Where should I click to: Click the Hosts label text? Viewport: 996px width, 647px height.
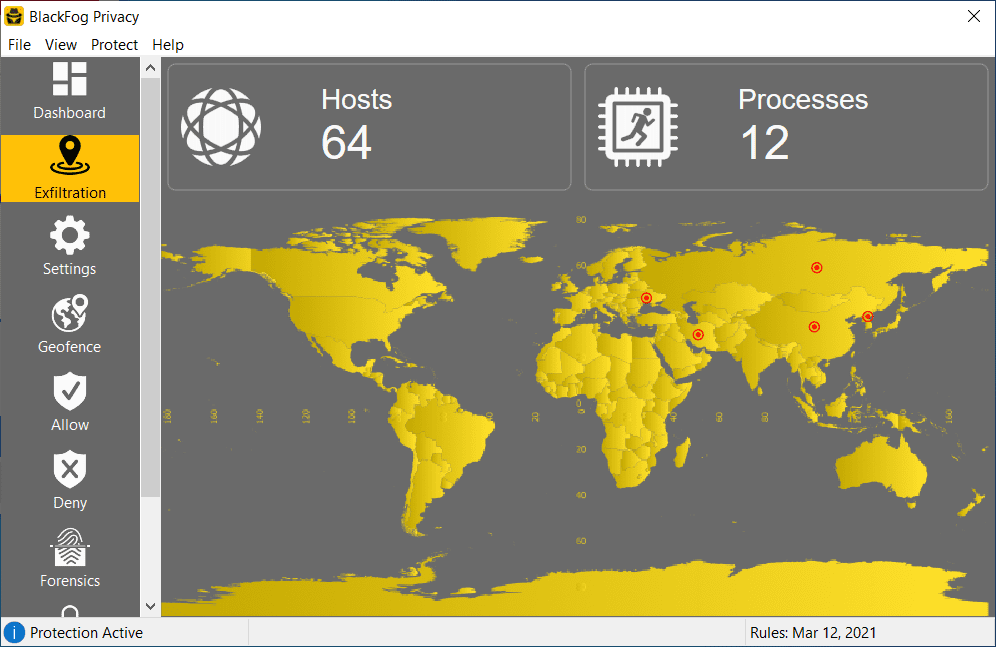point(356,100)
